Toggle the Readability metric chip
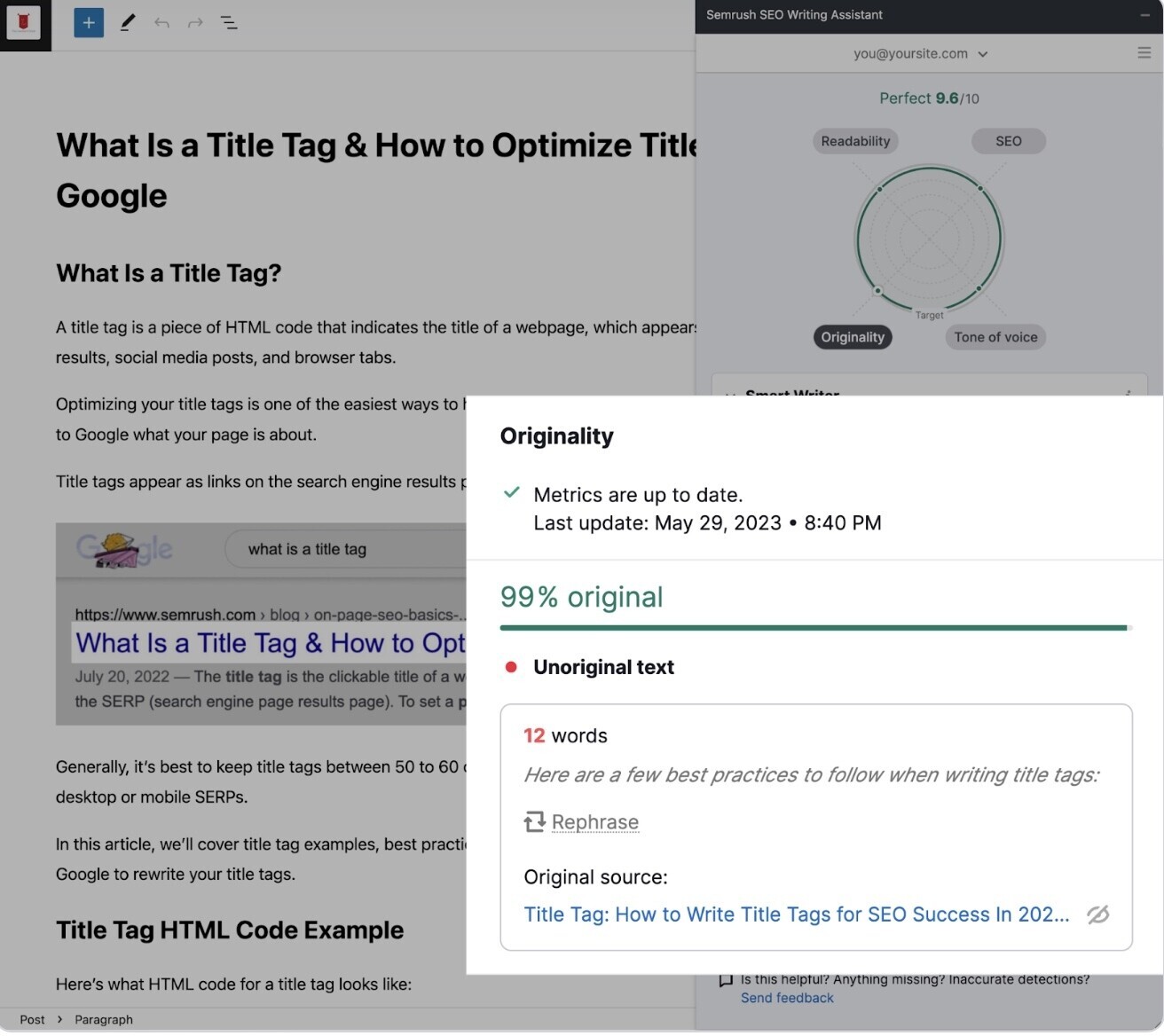The image size is (1164, 1036). (854, 140)
